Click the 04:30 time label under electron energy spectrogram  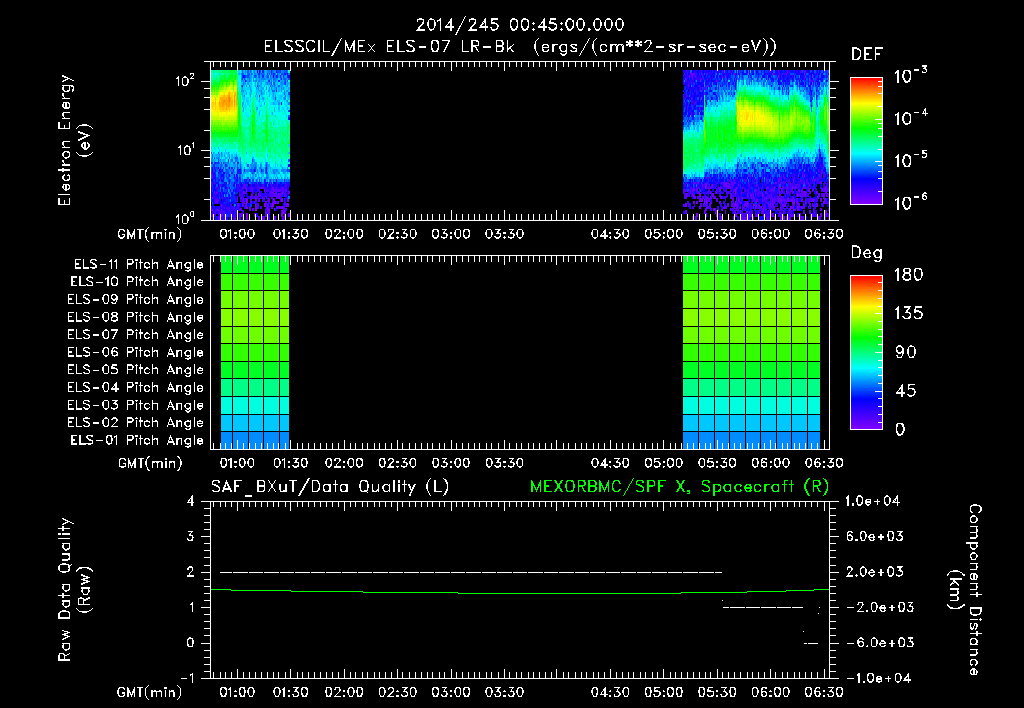coord(610,234)
